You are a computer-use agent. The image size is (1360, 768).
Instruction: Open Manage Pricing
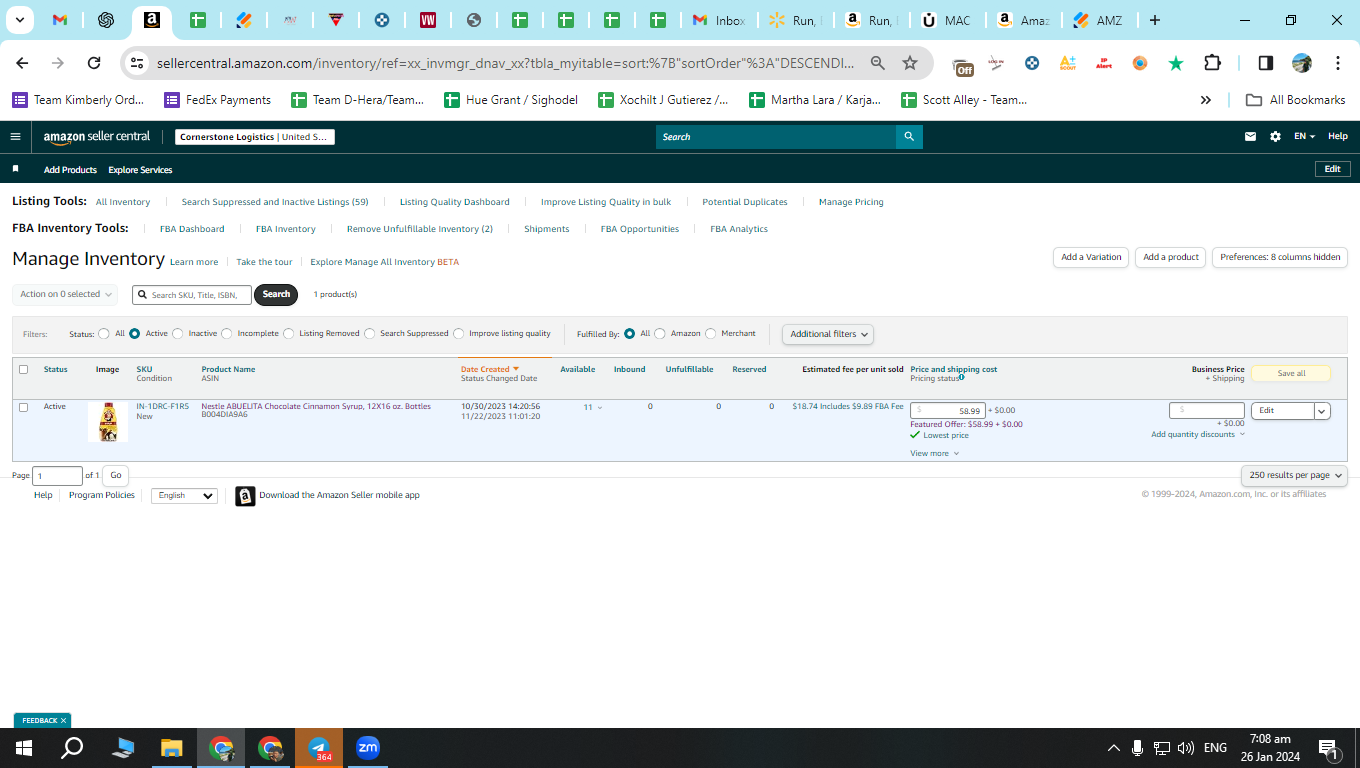[851, 202]
